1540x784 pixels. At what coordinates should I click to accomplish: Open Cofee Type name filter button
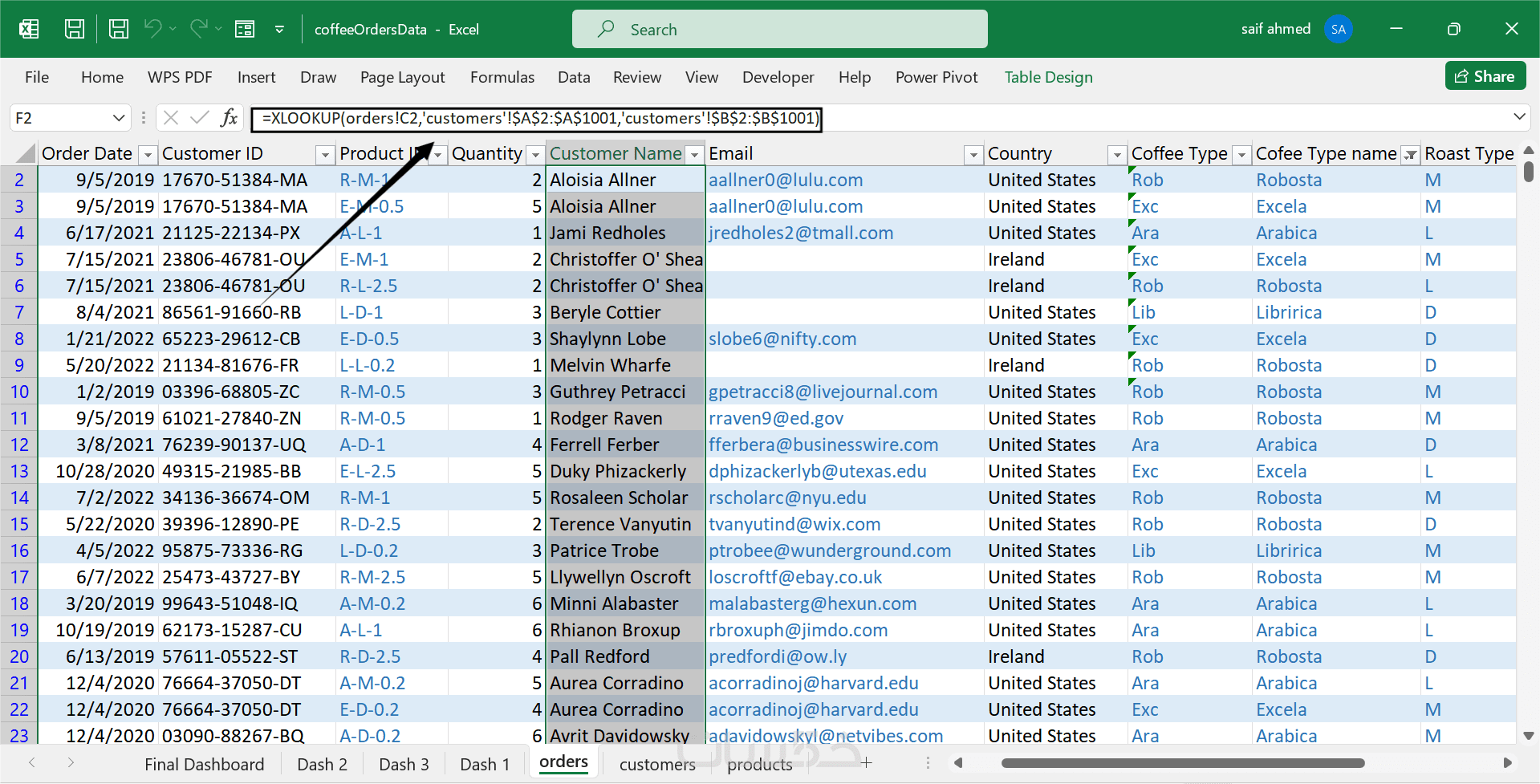click(x=1410, y=154)
